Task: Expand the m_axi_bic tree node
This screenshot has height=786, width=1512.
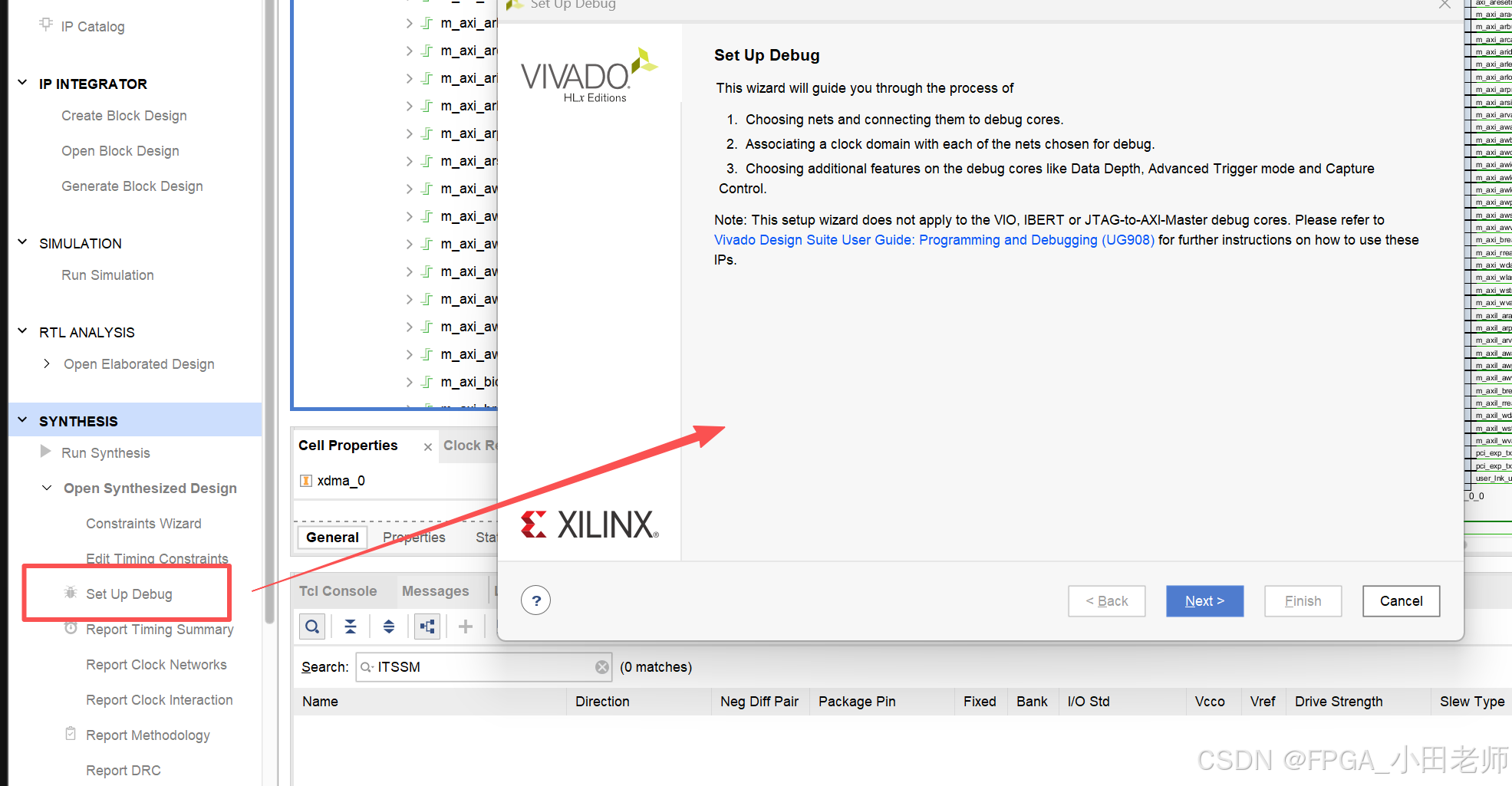Action: coord(409,382)
